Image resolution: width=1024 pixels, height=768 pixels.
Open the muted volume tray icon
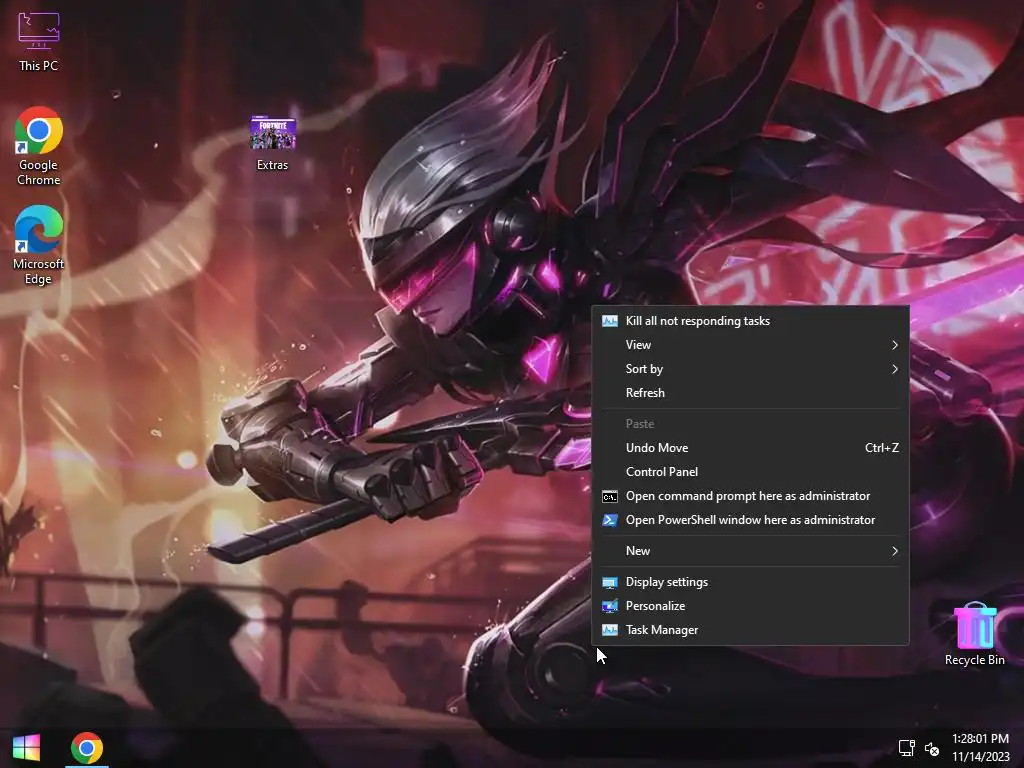932,748
